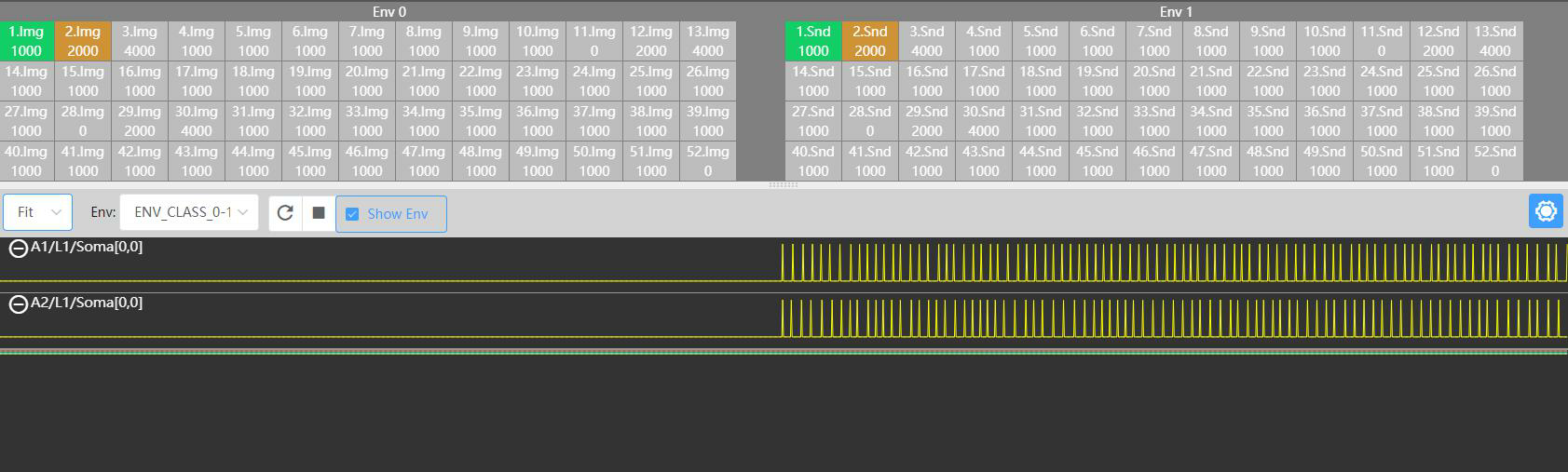Image resolution: width=1568 pixels, height=472 pixels.
Task: Click the 52.Img cell with value 0
Action: coord(707,161)
